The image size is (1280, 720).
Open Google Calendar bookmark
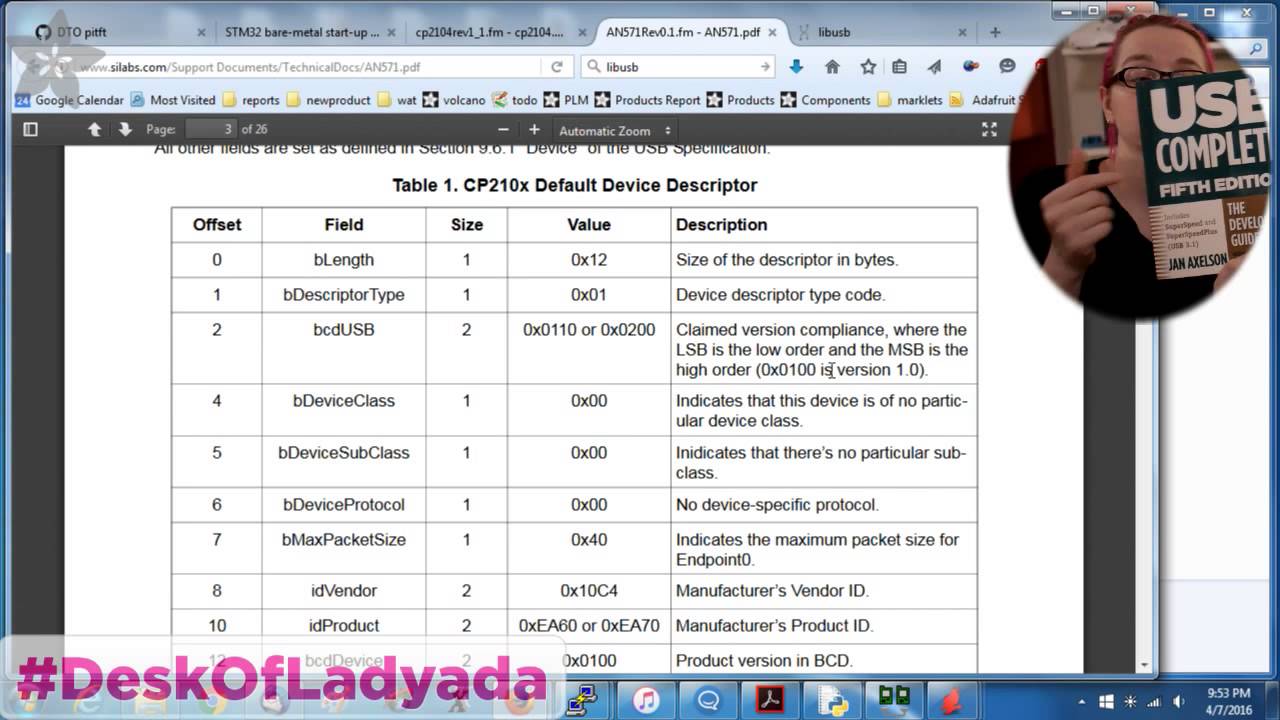(x=69, y=100)
